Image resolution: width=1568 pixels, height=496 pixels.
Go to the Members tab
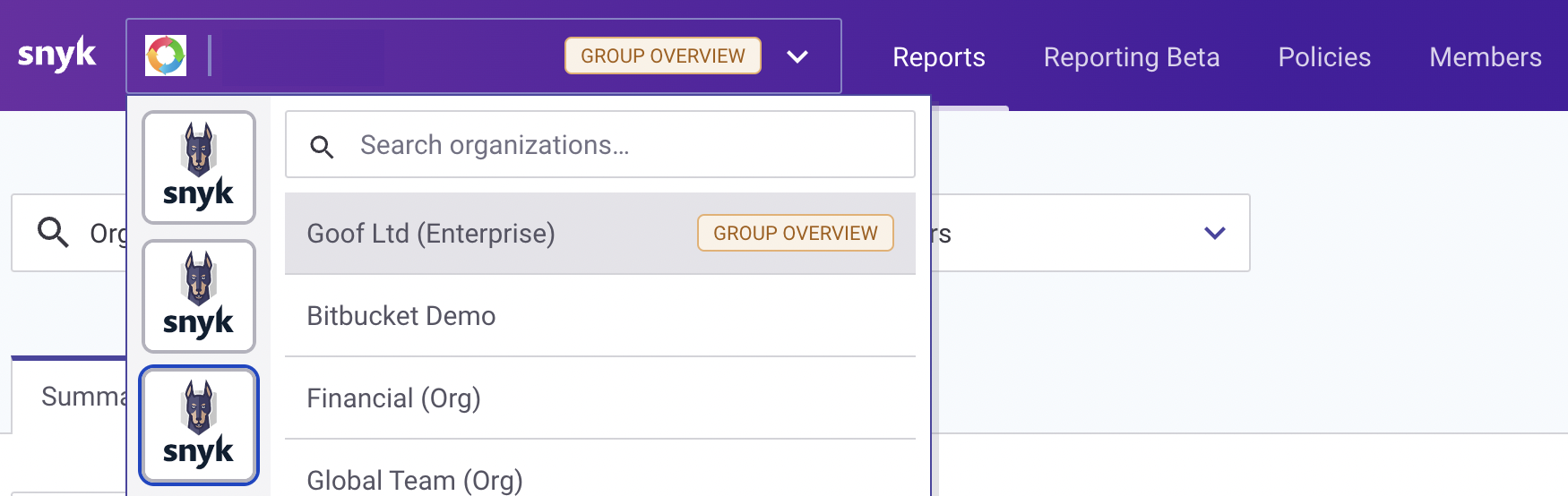pos(1486,57)
